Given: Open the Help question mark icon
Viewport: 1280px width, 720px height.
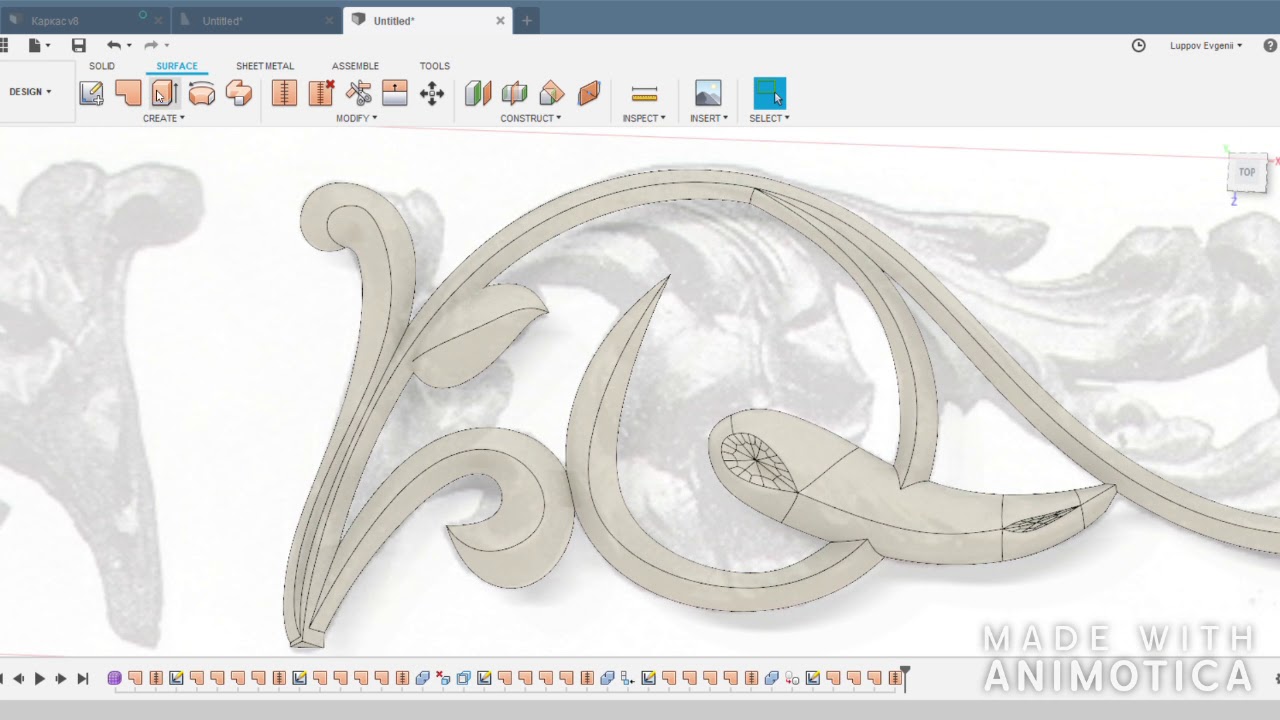Looking at the screenshot, I should click(1270, 45).
